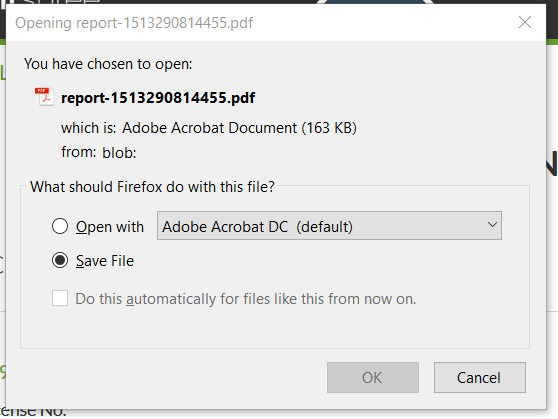The height and width of the screenshot is (419, 558).
Task: Dismiss the dialog using Cancel
Action: click(x=479, y=378)
